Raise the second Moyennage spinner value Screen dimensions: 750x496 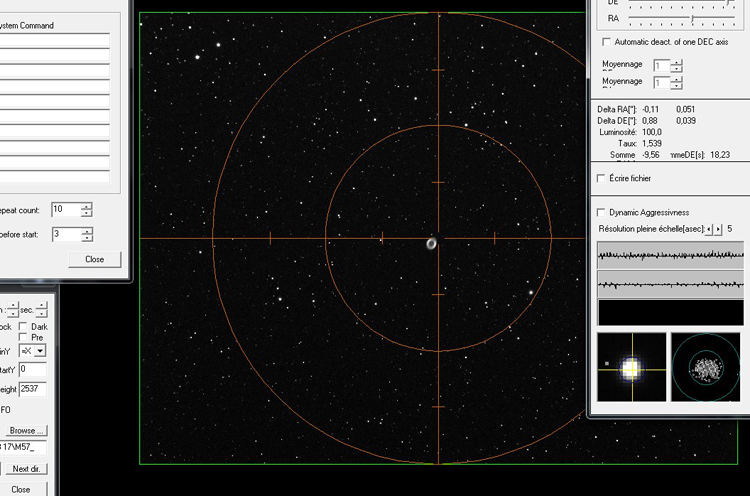[676, 80]
